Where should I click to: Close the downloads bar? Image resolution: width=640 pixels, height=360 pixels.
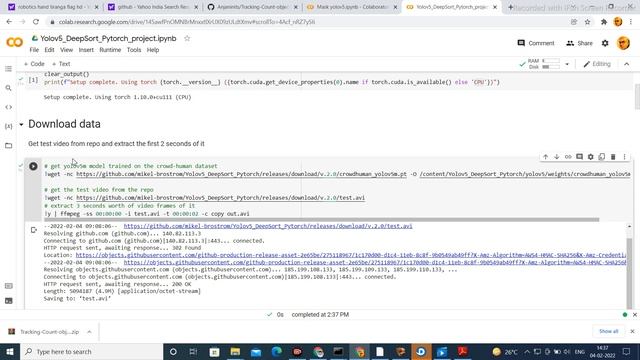click(x=632, y=331)
